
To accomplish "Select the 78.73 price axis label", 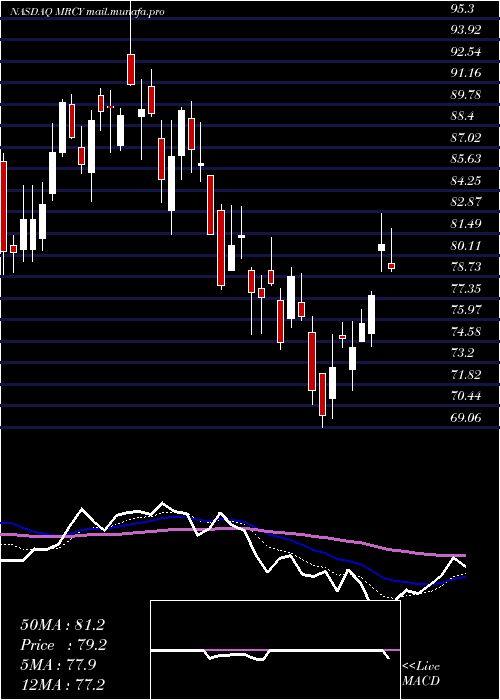I will 467,267.
